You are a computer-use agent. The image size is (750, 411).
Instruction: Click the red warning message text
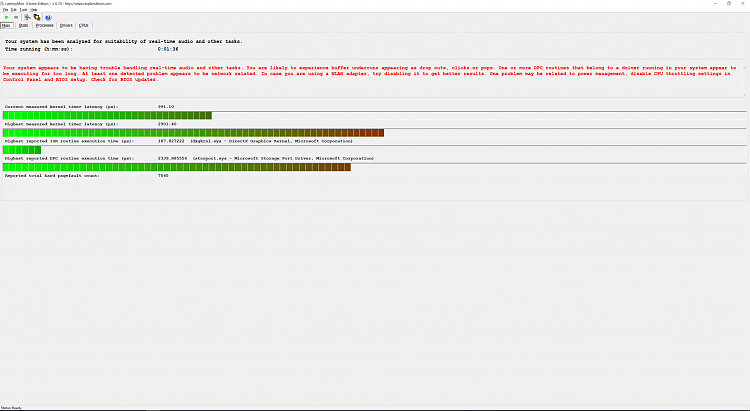click(369, 74)
